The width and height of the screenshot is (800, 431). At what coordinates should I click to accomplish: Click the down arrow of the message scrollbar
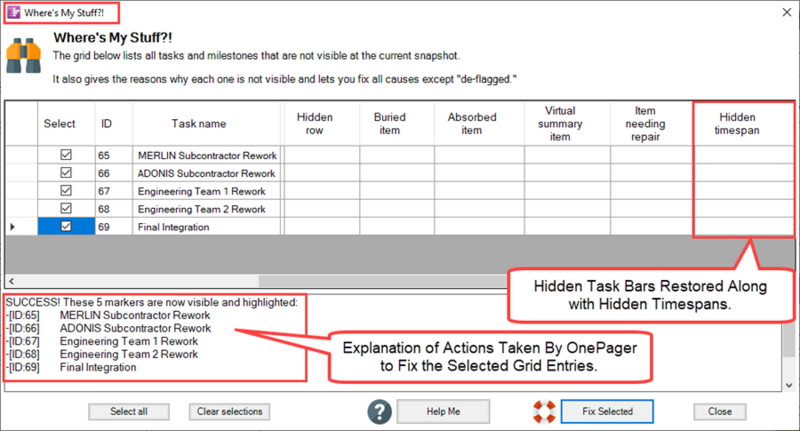click(x=789, y=386)
